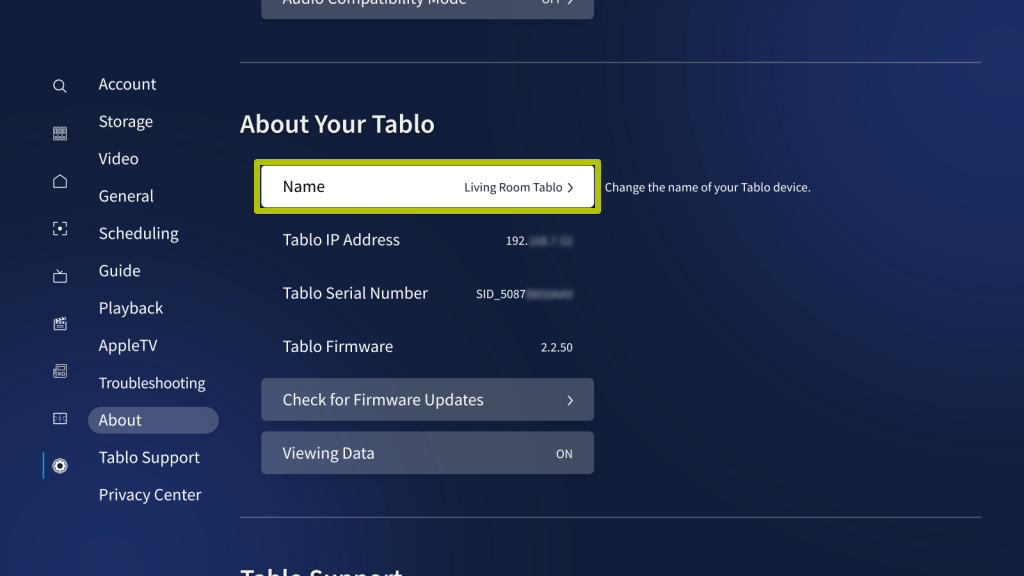Open the Sports field icon
This screenshot has width=1024, height=576.
59,419
